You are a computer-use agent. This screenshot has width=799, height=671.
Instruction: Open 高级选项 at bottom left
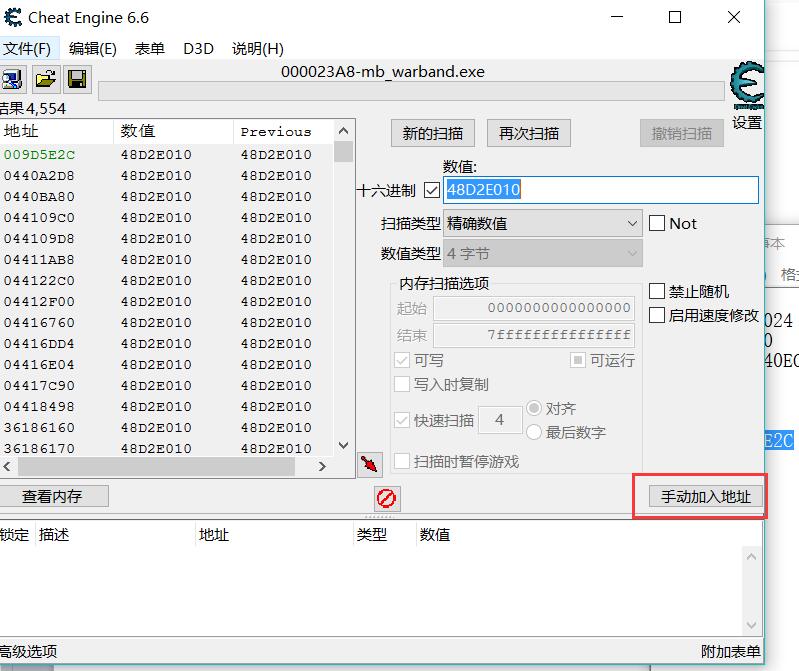28,651
